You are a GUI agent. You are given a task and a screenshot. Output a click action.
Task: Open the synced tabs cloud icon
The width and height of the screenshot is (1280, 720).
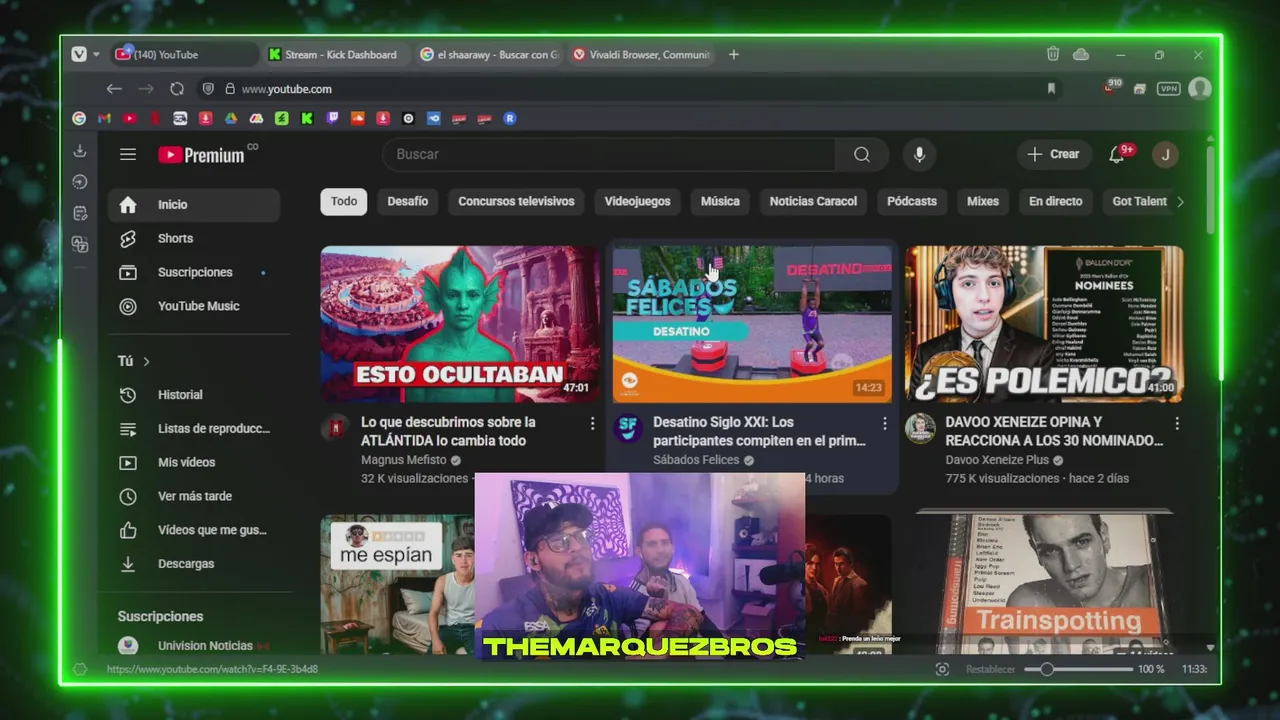tap(1081, 54)
